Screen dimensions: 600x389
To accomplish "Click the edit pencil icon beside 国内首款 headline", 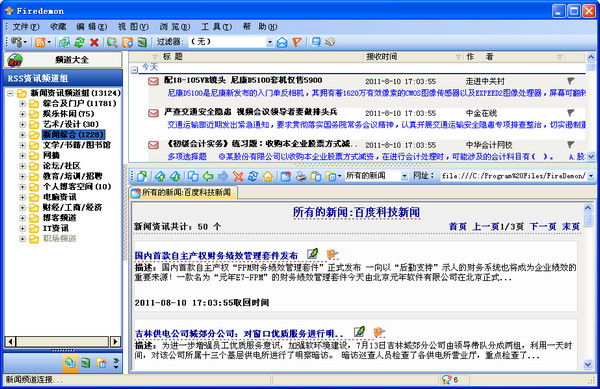I will click(313, 254).
